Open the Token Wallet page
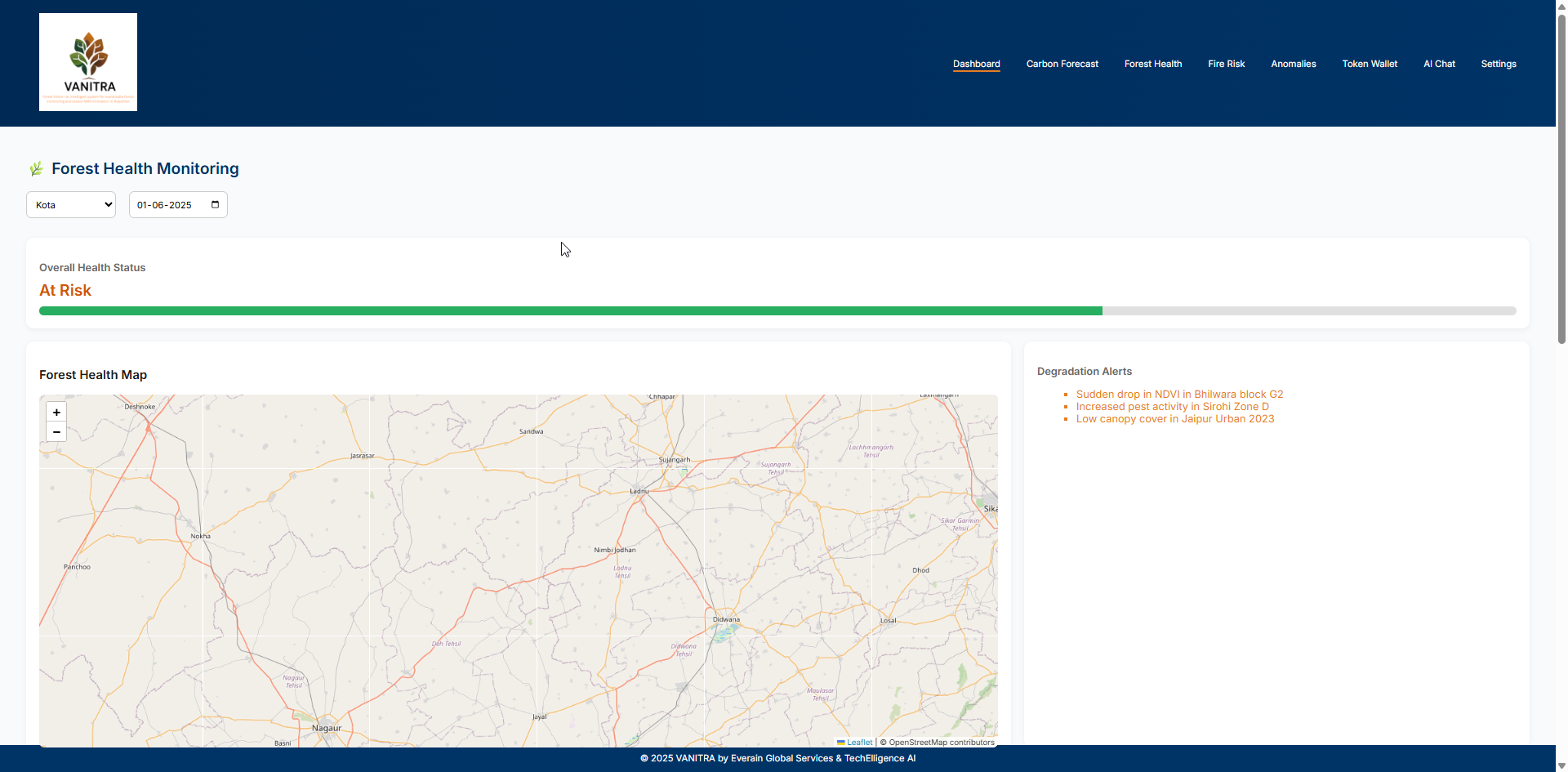1568x772 pixels. pyautogui.click(x=1370, y=64)
